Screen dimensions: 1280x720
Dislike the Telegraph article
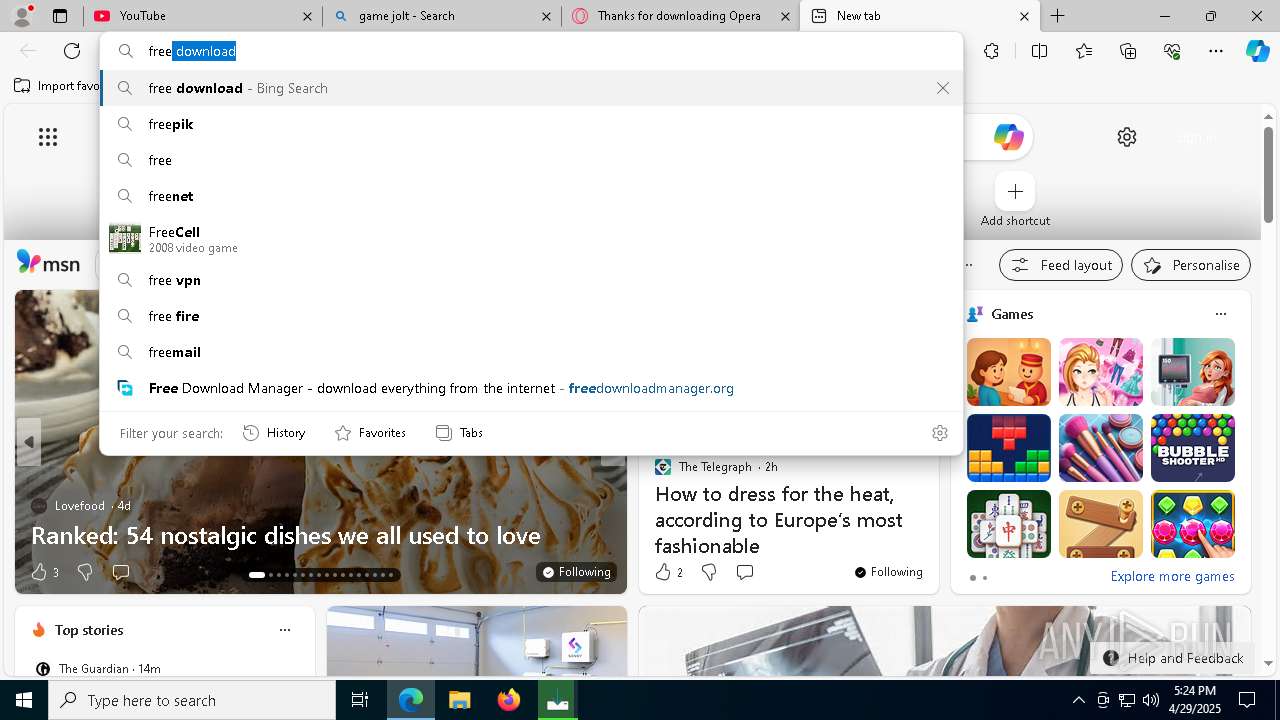709,572
